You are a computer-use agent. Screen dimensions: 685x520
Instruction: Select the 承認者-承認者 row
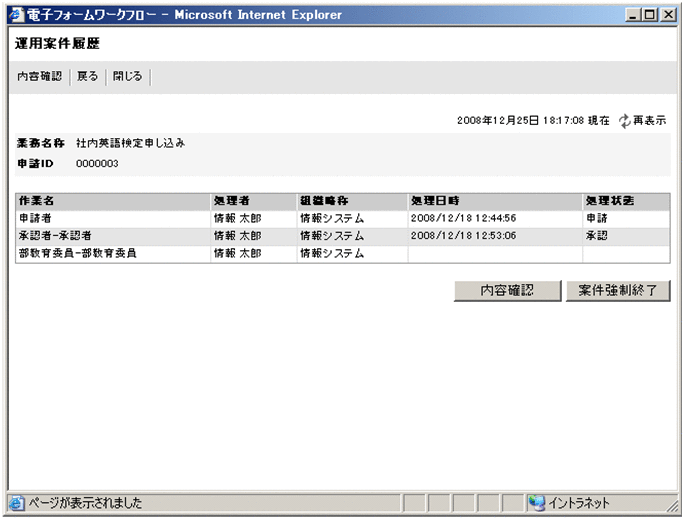(342, 236)
